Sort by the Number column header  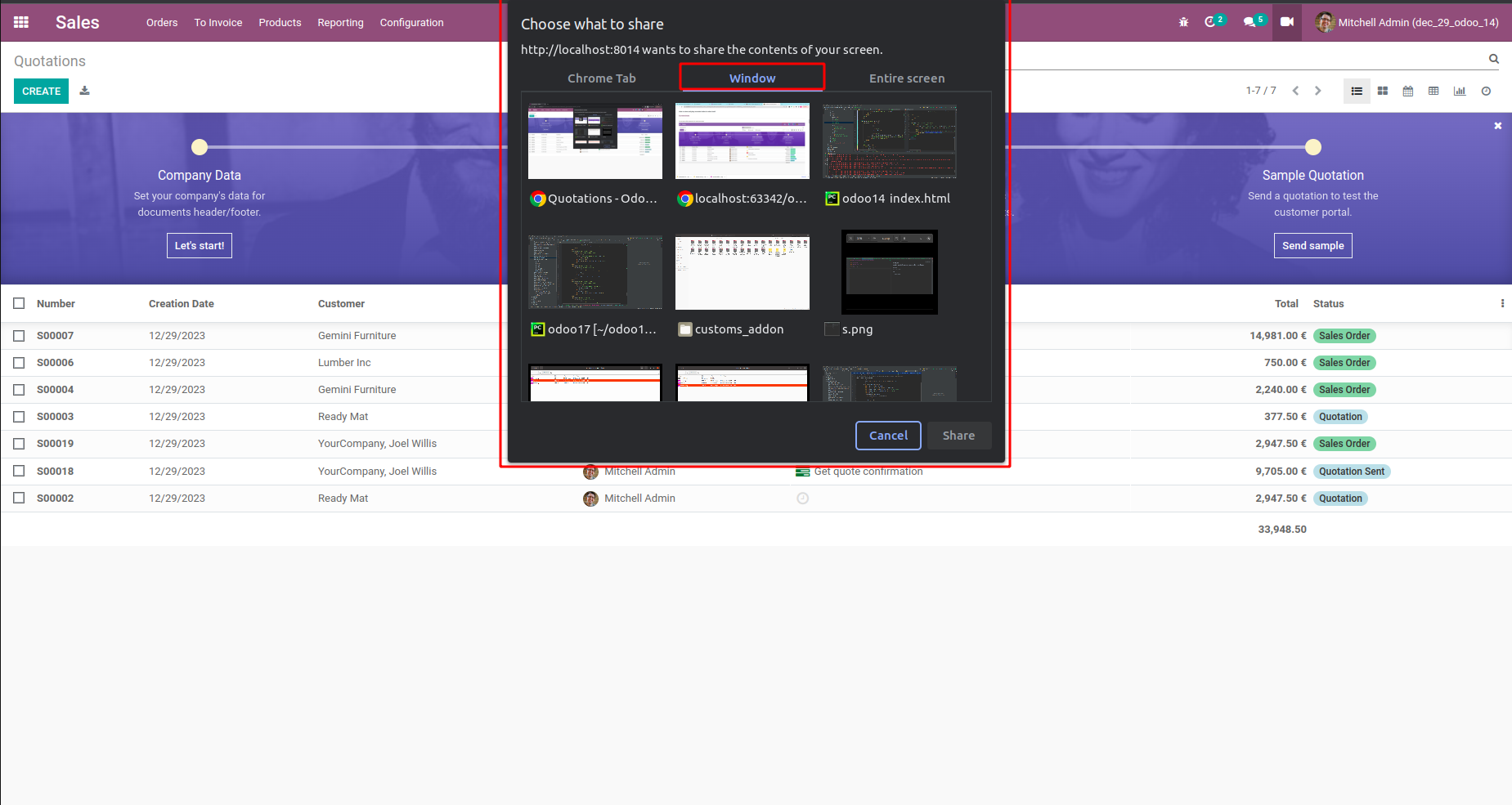click(56, 304)
